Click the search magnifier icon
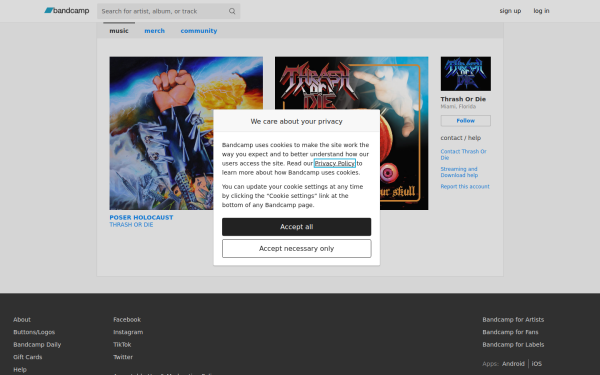Viewport: 600px width, 375px height. coord(232,11)
